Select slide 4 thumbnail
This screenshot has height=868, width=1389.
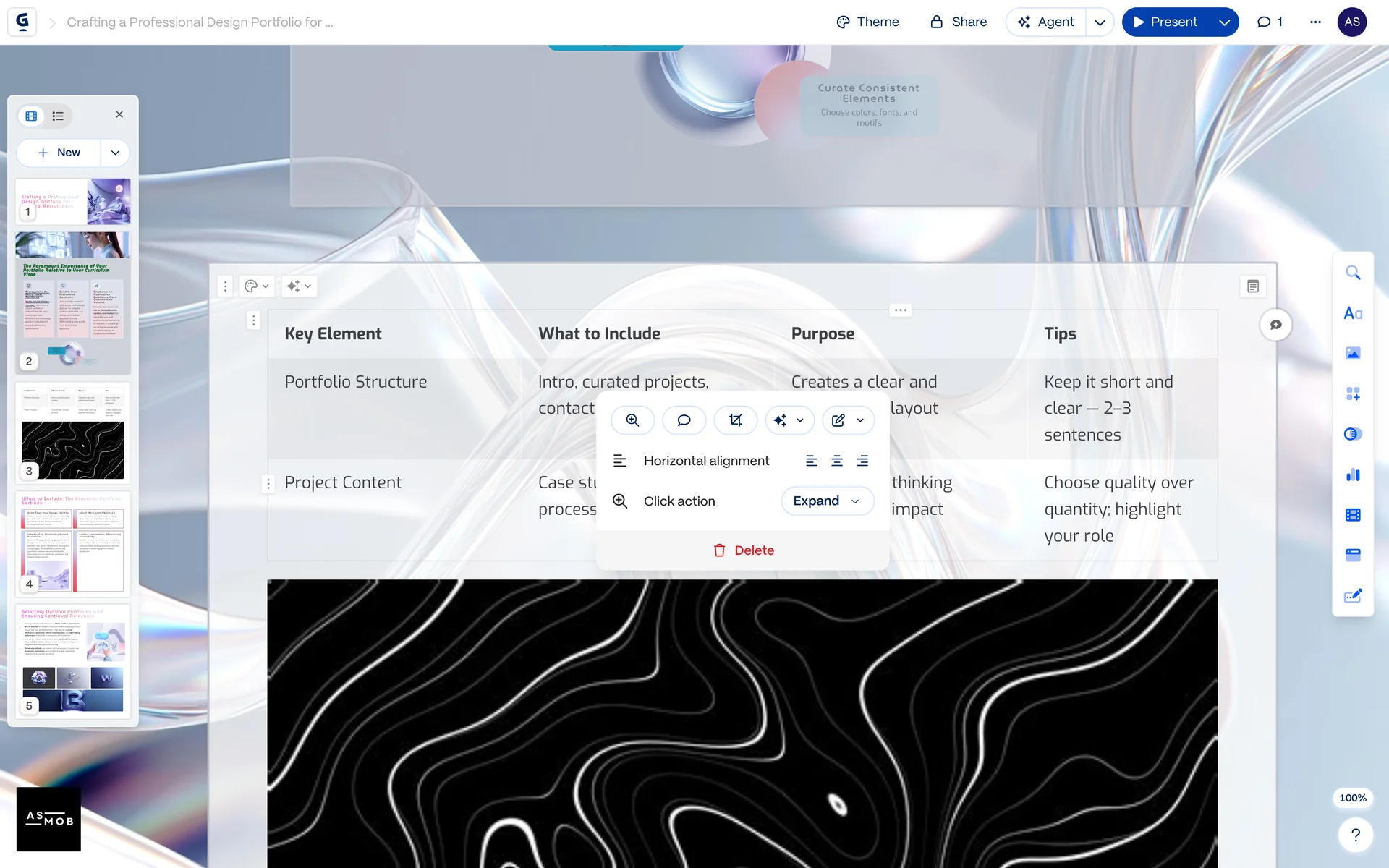(72, 544)
